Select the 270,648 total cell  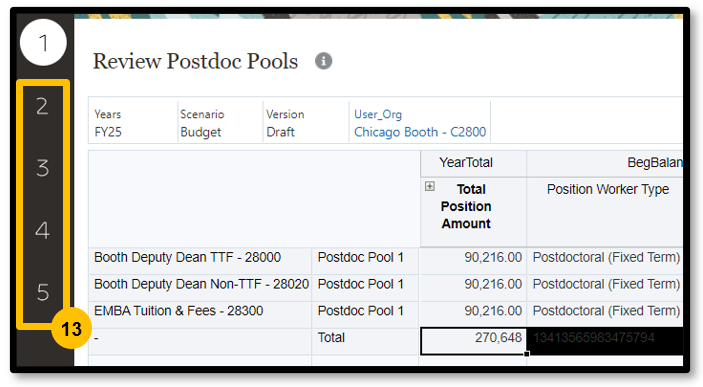(x=473, y=341)
